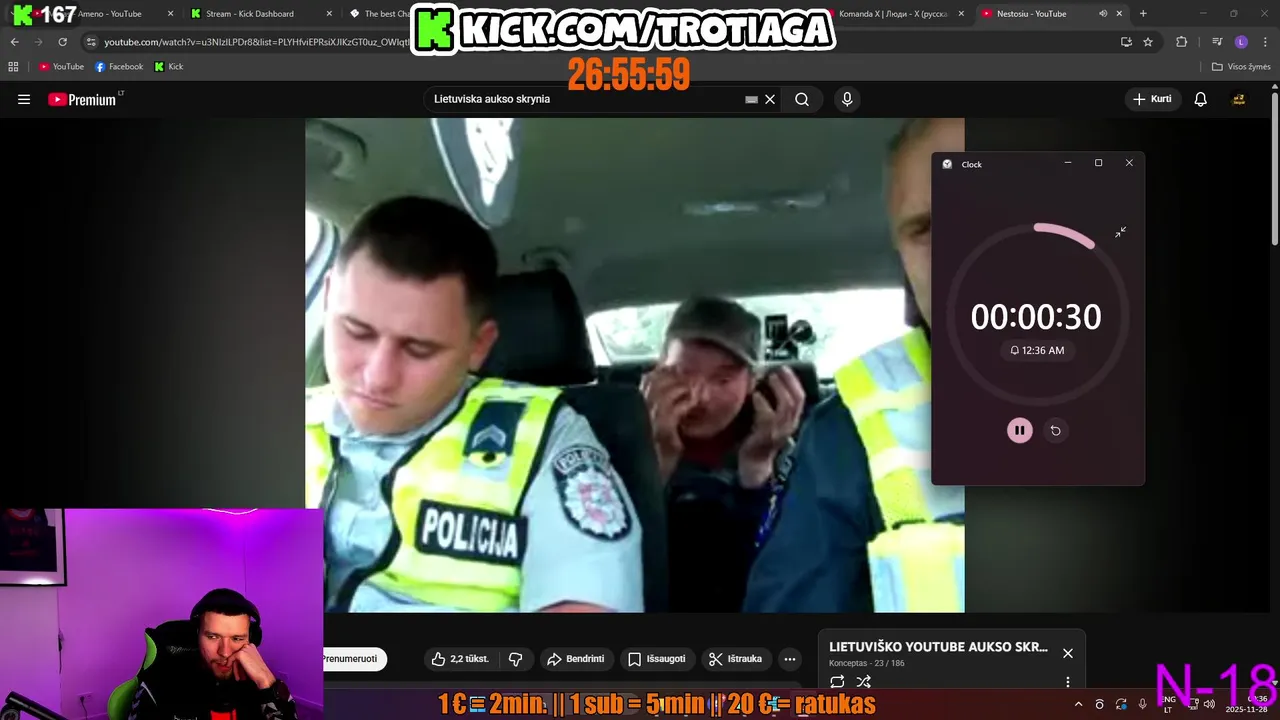Open a new browser tab
The width and height of the screenshot is (1280, 720).
(1143, 14)
